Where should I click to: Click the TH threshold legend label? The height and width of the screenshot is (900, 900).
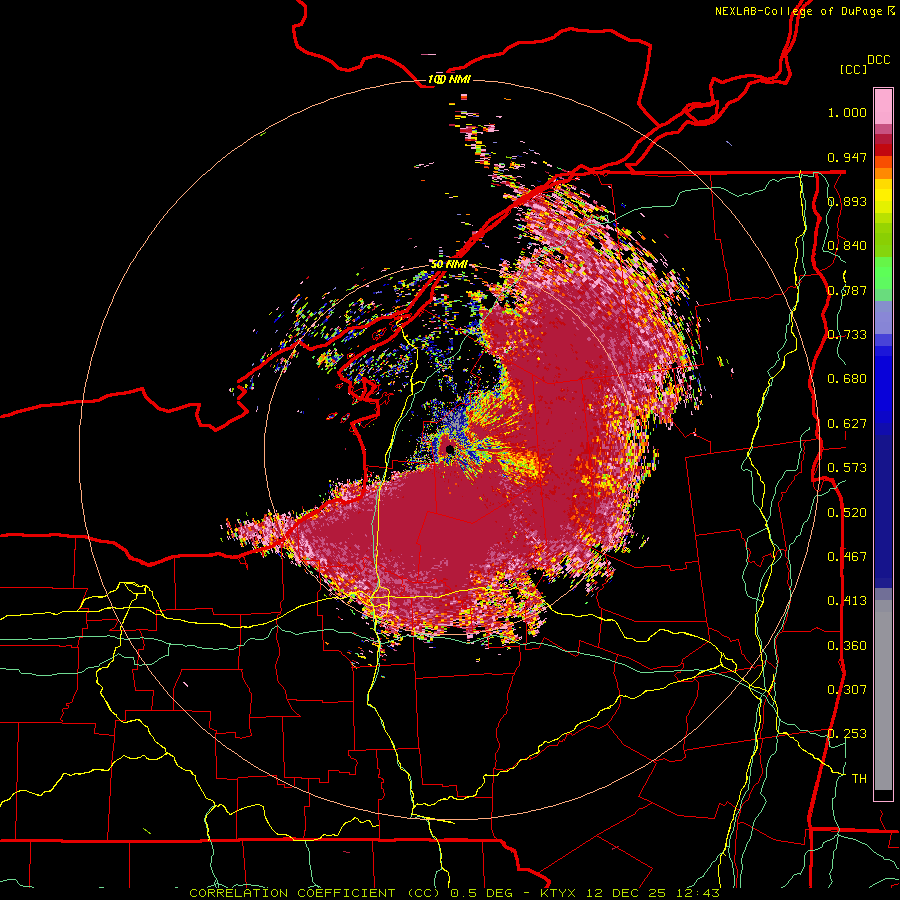point(859,779)
